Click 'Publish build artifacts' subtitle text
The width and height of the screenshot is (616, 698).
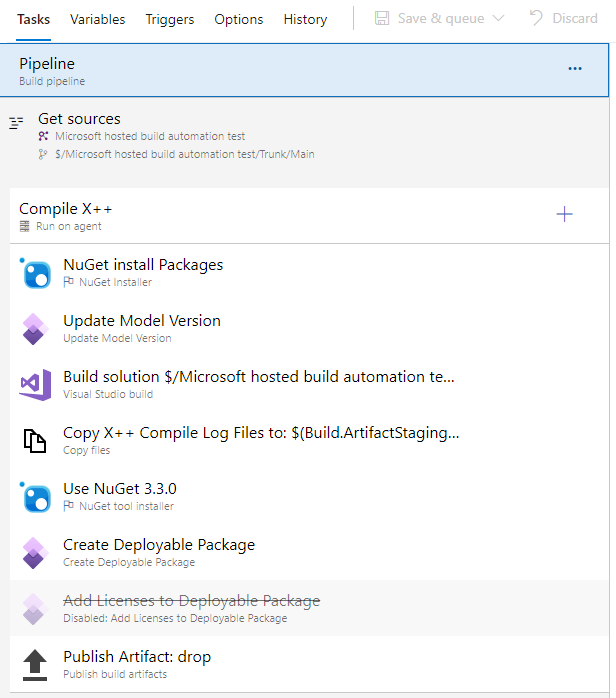click(x=115, y=674)
